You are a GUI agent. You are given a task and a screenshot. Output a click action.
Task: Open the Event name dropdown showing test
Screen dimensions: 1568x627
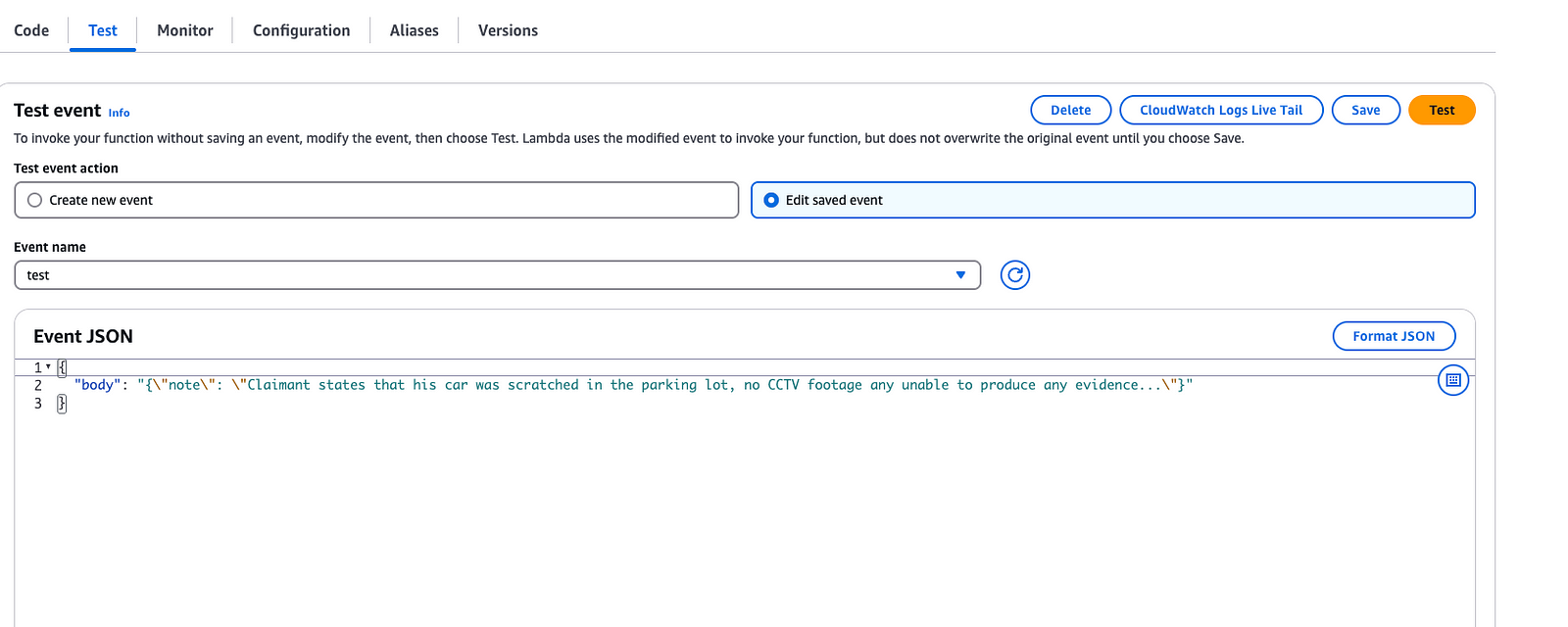click(498, 275)
